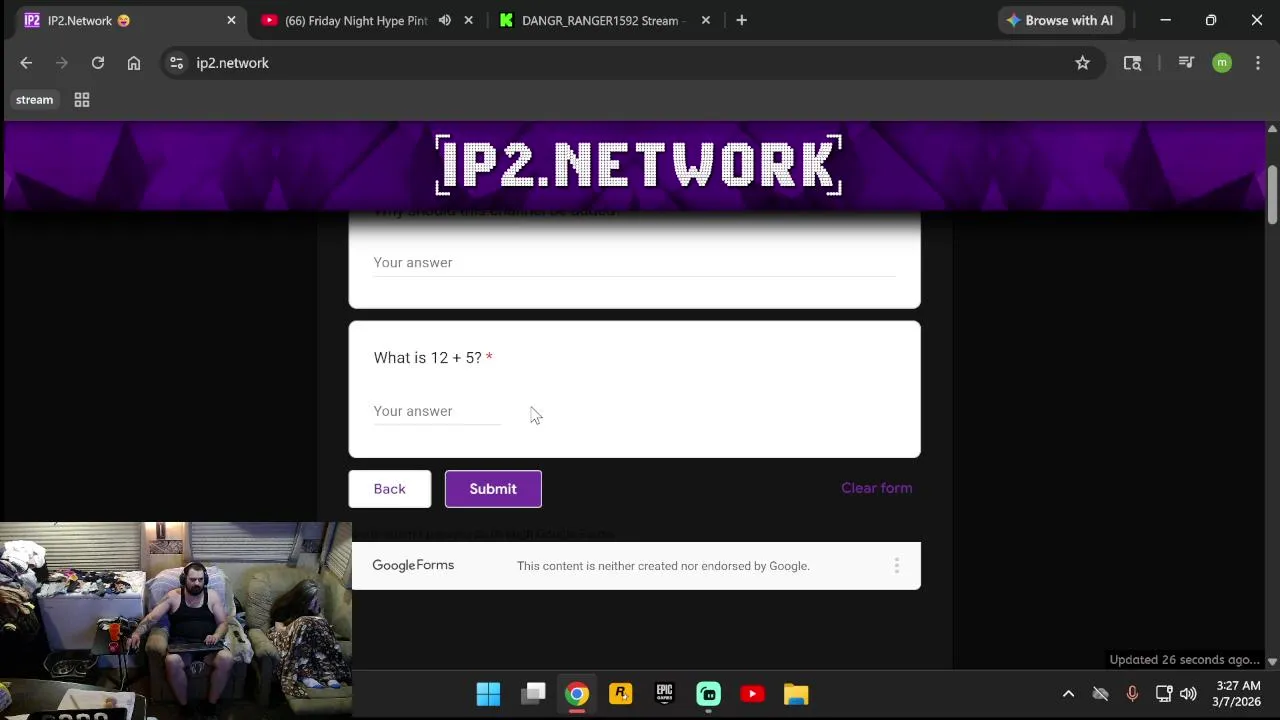Click the green profile avatar

point(1222,63)
